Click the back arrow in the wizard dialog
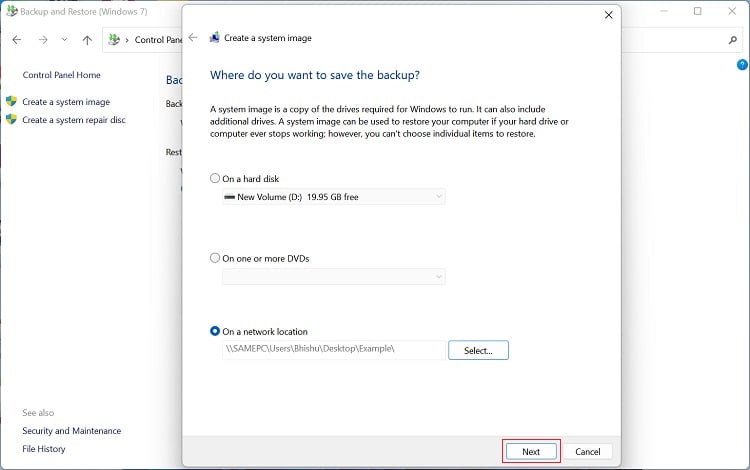Image resolution: width=750 pixels, height=470 pixels. pos(194,38)
